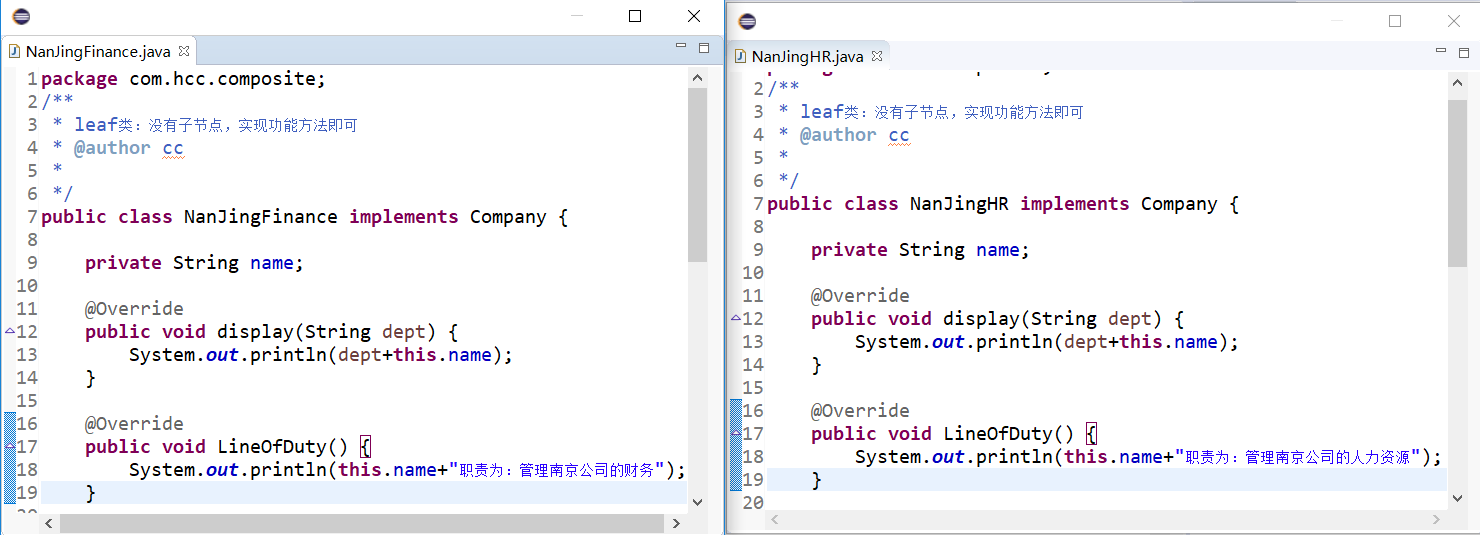
Task: Maximize the editor area in NanJingHR window
Action: 1462,51
